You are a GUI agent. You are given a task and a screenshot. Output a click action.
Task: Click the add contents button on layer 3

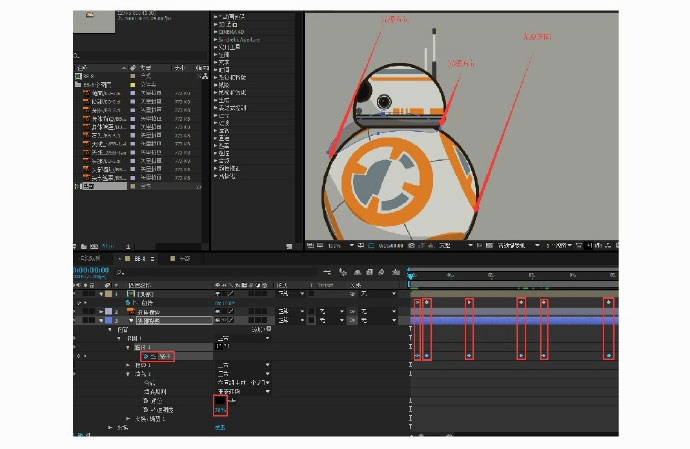click(268, 329)
